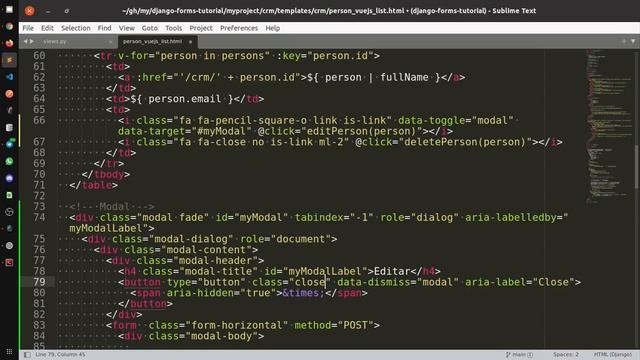
Task: Click the git branch 'main' indicator
Action: tap(519, 355)
